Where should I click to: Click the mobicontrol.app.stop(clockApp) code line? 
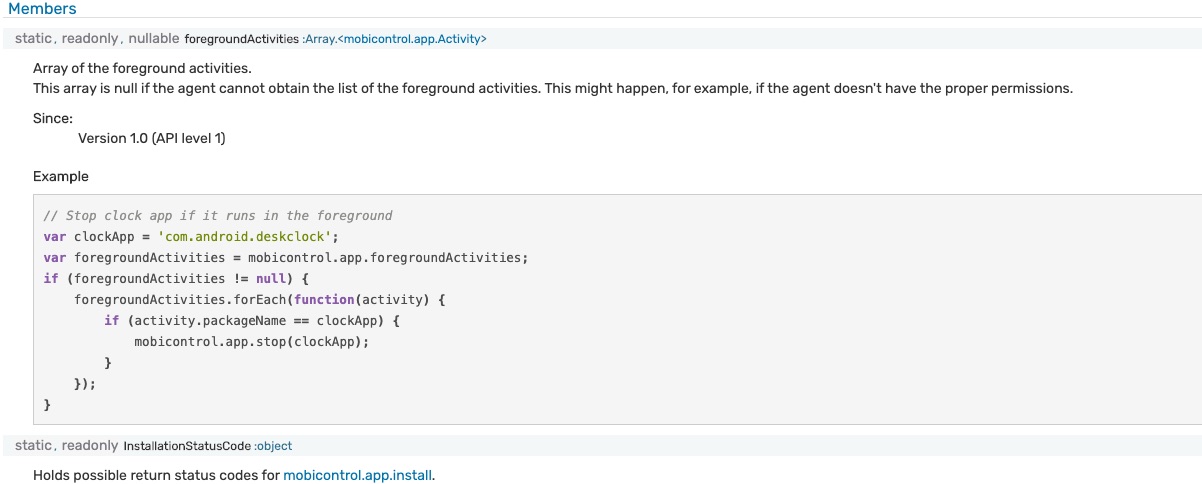coord(251,341)
